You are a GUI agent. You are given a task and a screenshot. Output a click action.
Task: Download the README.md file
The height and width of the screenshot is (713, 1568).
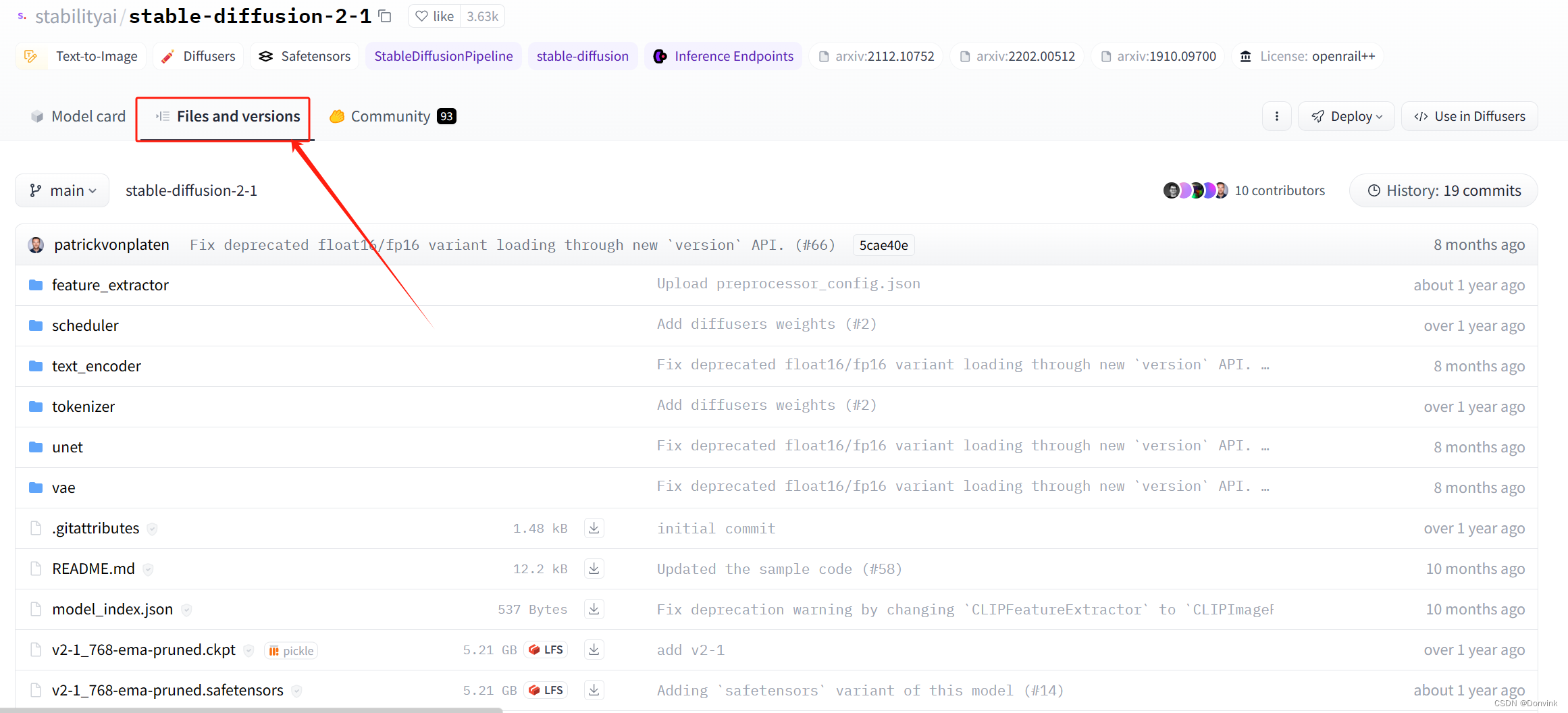click(594, 569)
